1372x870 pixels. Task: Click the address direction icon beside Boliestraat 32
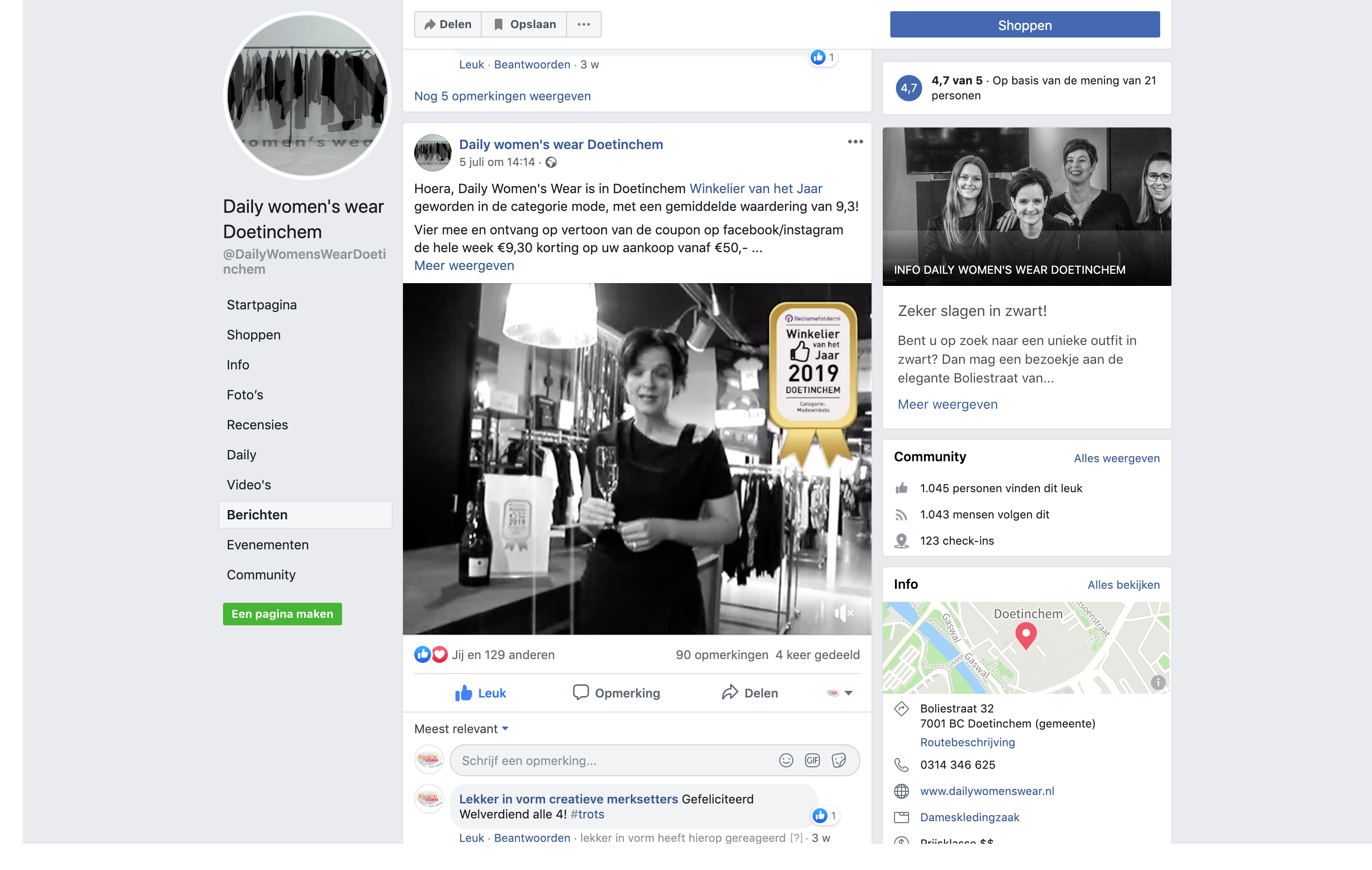[902, 709]
